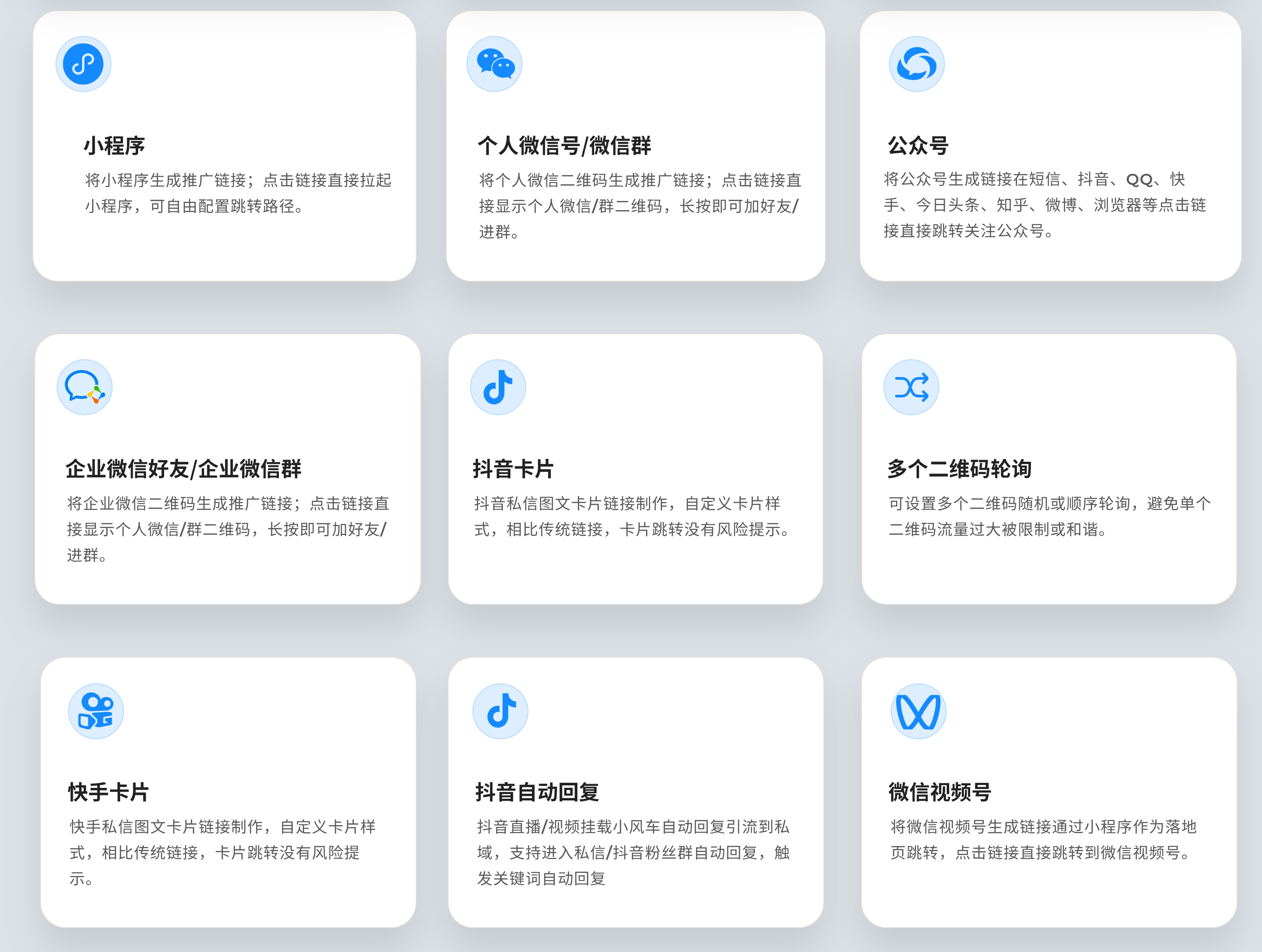Select the 微信视频号 heading
The width and height of the screenshot is (1262, 952).
pos(940,792)
